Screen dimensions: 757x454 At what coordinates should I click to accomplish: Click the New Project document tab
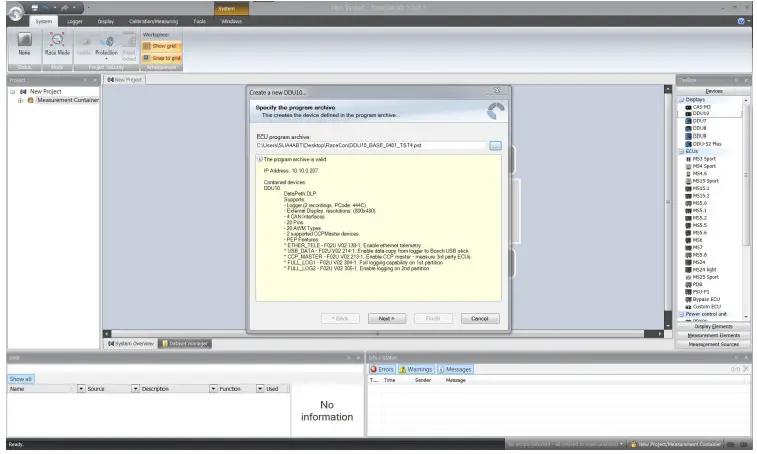pos(125,80)
